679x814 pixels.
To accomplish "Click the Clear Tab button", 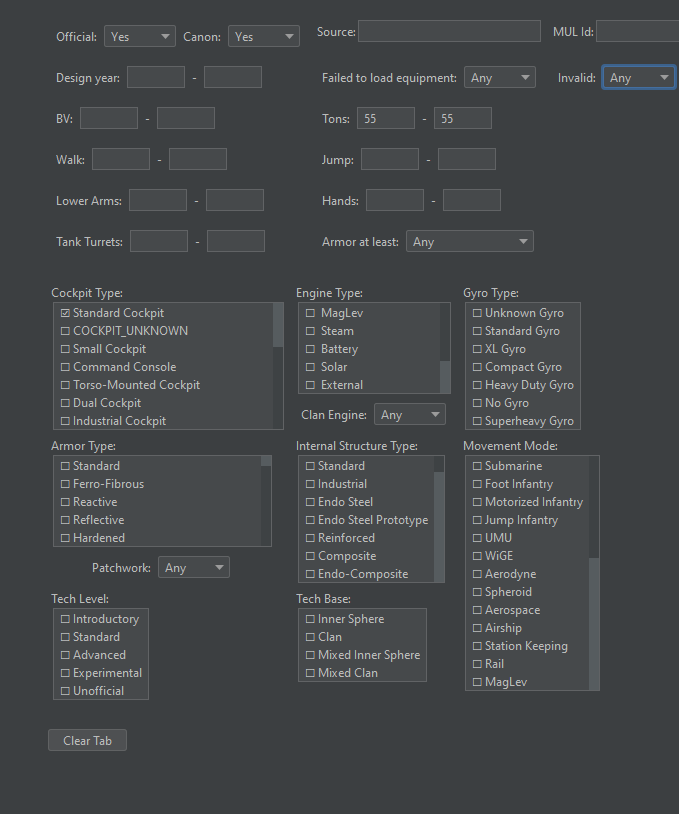I will [87, 740].
